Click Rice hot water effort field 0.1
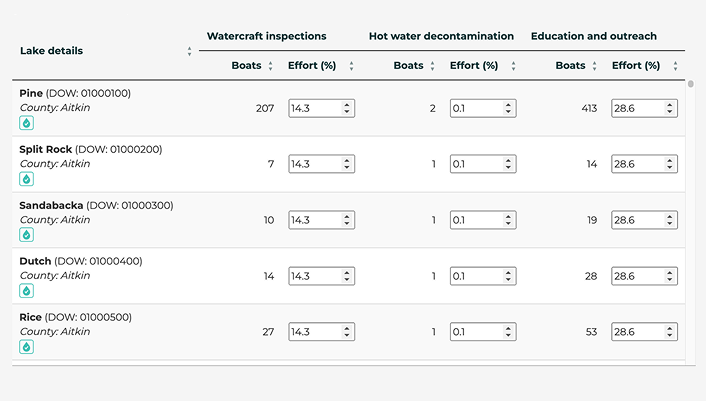Viewport: 706px width, 401px height. 483,332
